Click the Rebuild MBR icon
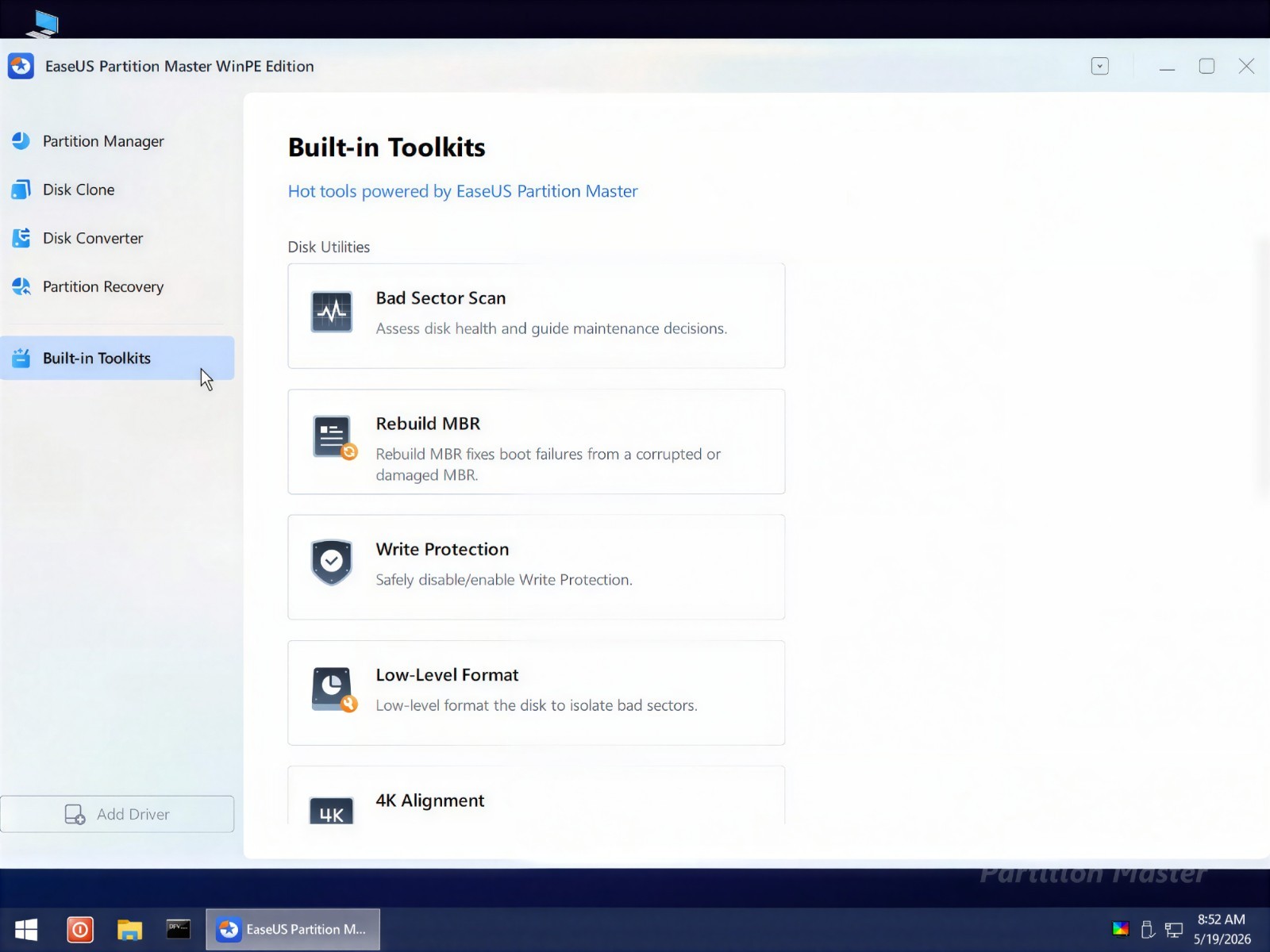Screen dimensions: 1270x952 334,438
